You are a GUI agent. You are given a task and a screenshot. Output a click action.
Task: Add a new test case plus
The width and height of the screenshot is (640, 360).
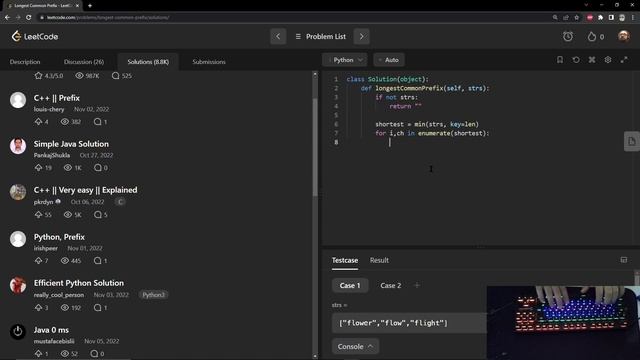coord(417,285)
